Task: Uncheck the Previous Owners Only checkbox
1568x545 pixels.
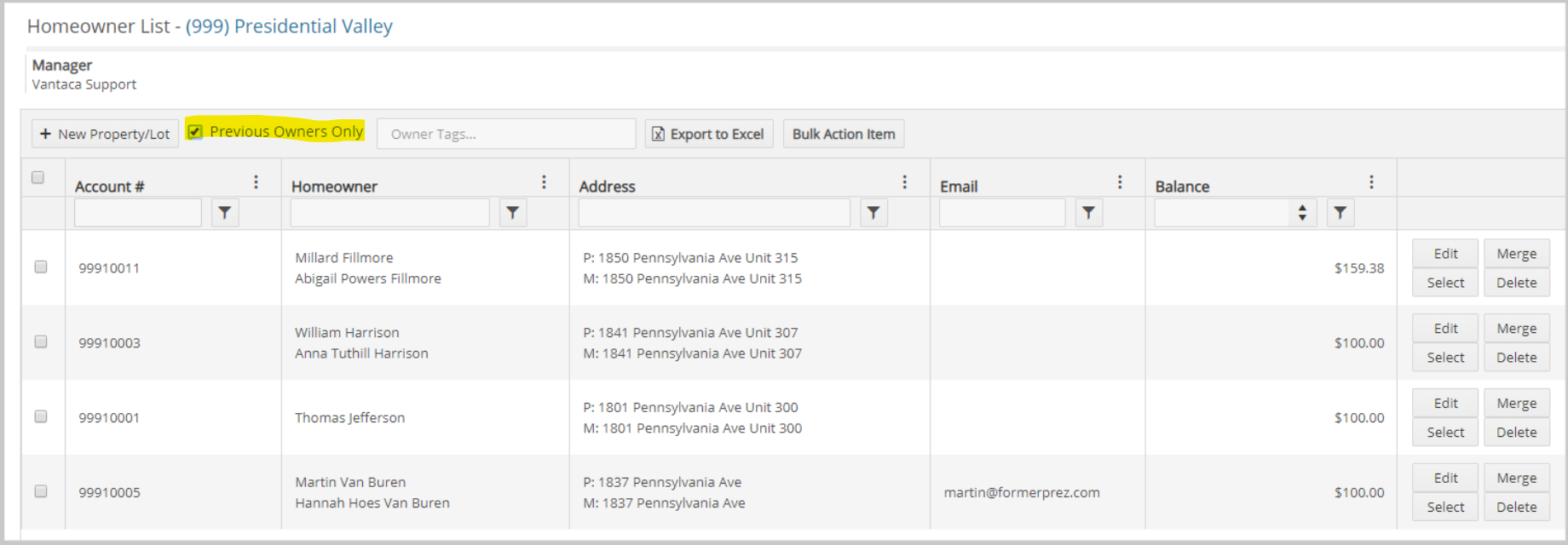Action: point(195,131)
